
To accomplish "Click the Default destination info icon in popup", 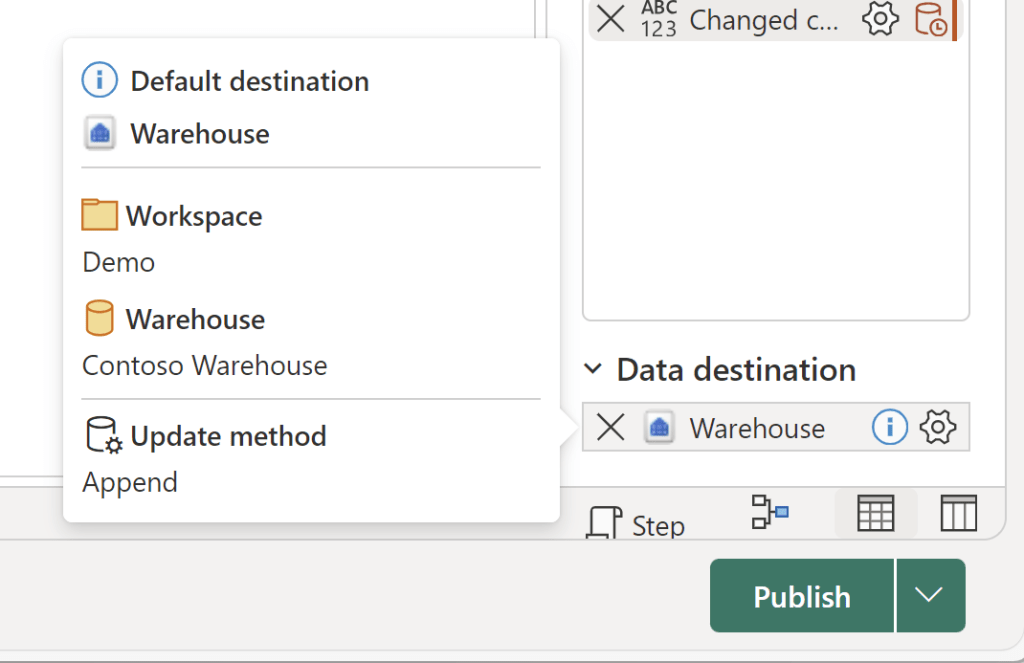I will [100, 81].
